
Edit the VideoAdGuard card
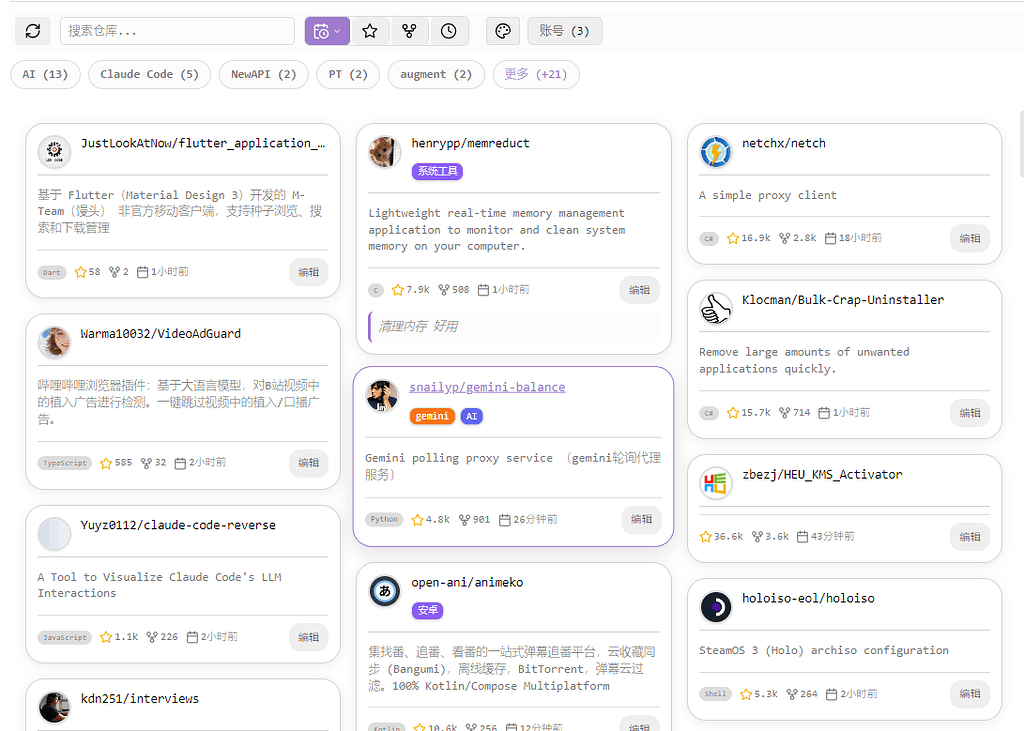[308, 463]
